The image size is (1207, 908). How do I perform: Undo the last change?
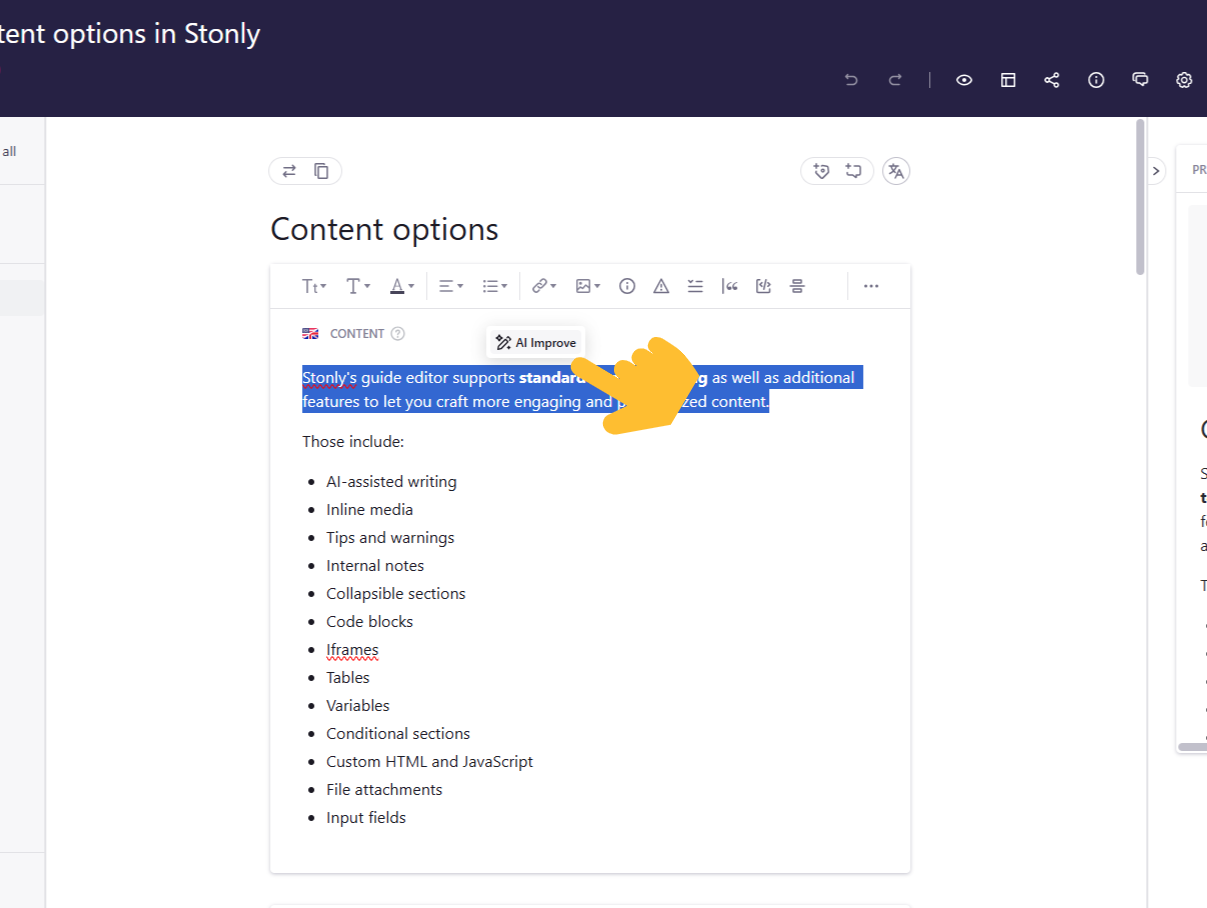point(851,80)
